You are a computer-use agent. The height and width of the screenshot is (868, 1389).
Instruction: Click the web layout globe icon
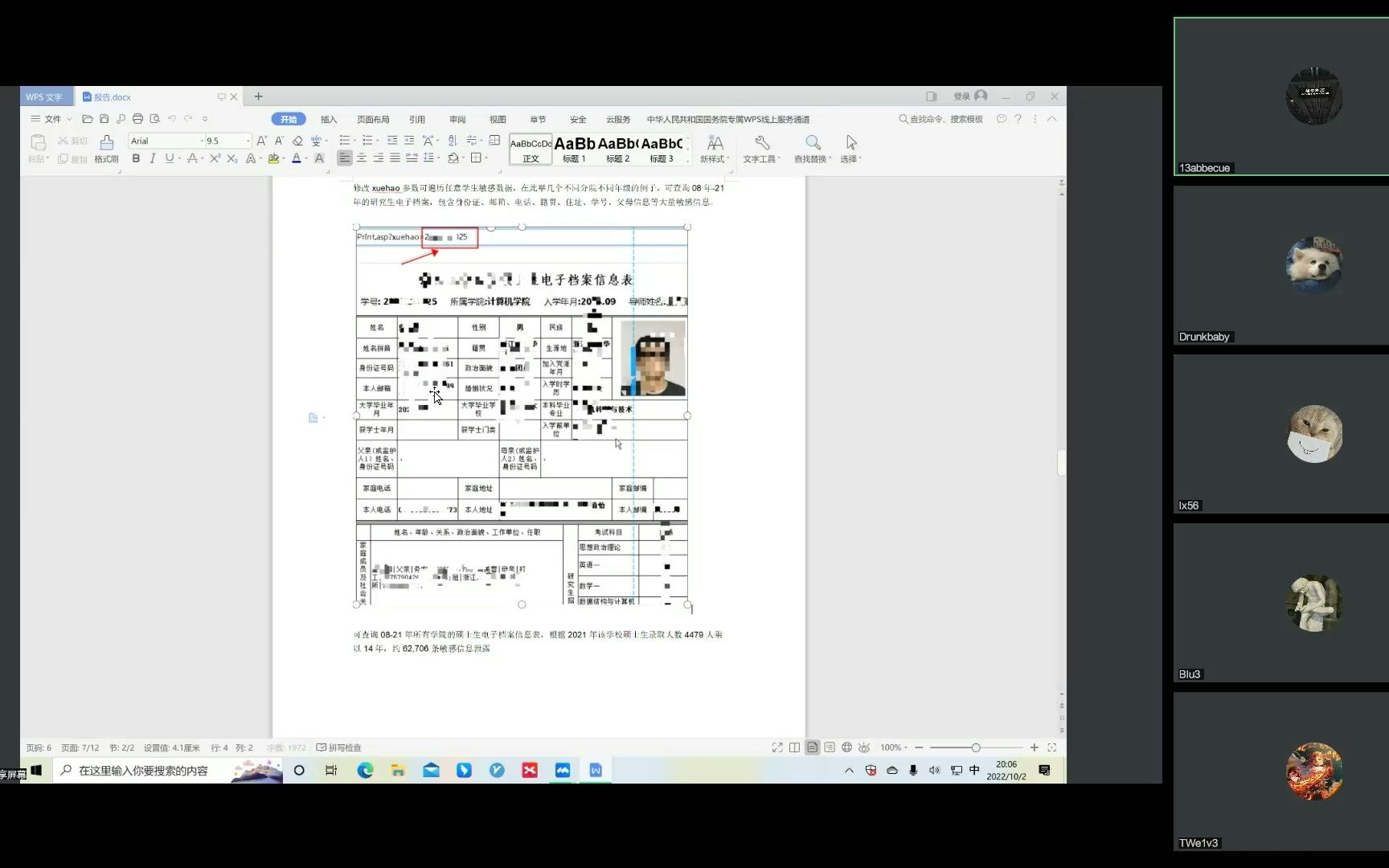coord(846,747)
